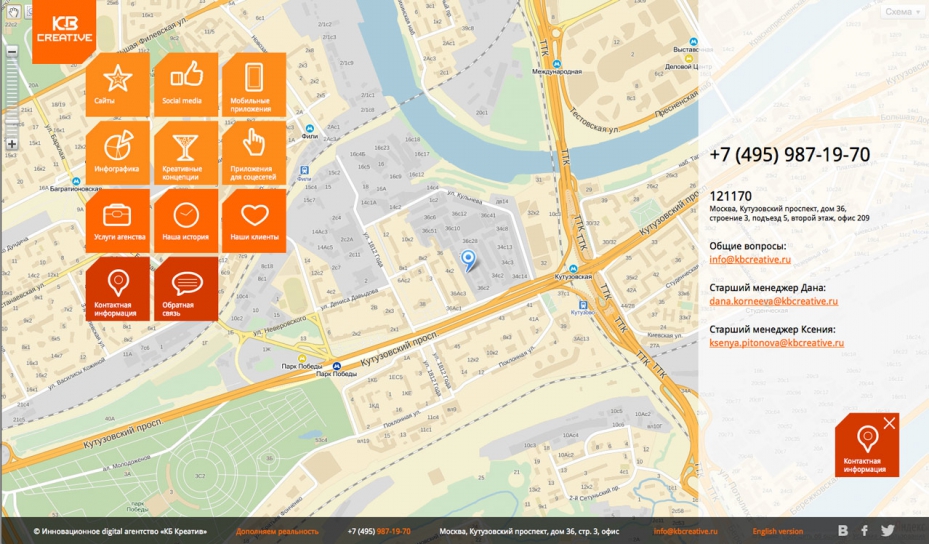Open the Мобильные приложения phone tile
Viewport: 929px width, 544px height.
point(254,84)
